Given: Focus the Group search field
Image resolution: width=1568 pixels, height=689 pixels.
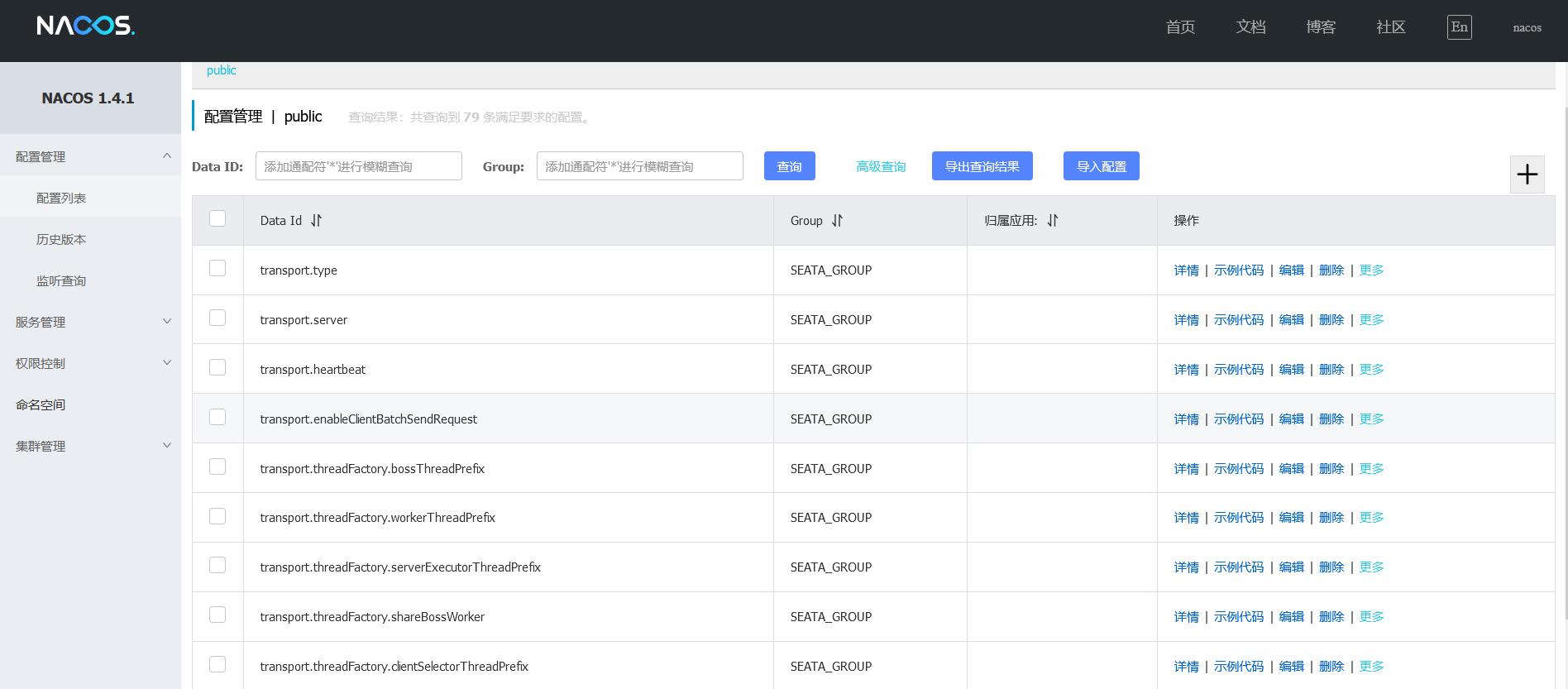Looking at the screenshot, I should point(640,166).
